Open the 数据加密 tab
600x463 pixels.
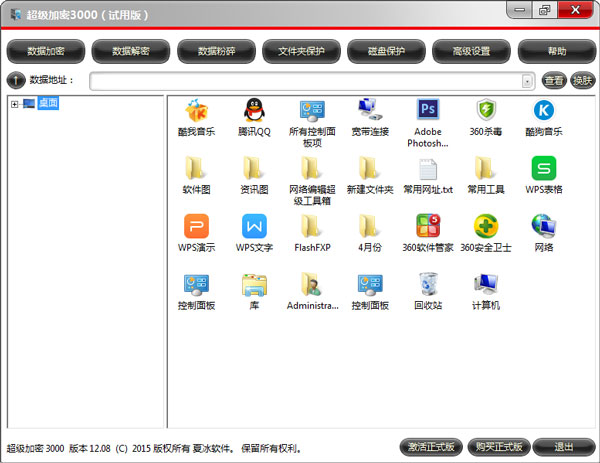46,51
